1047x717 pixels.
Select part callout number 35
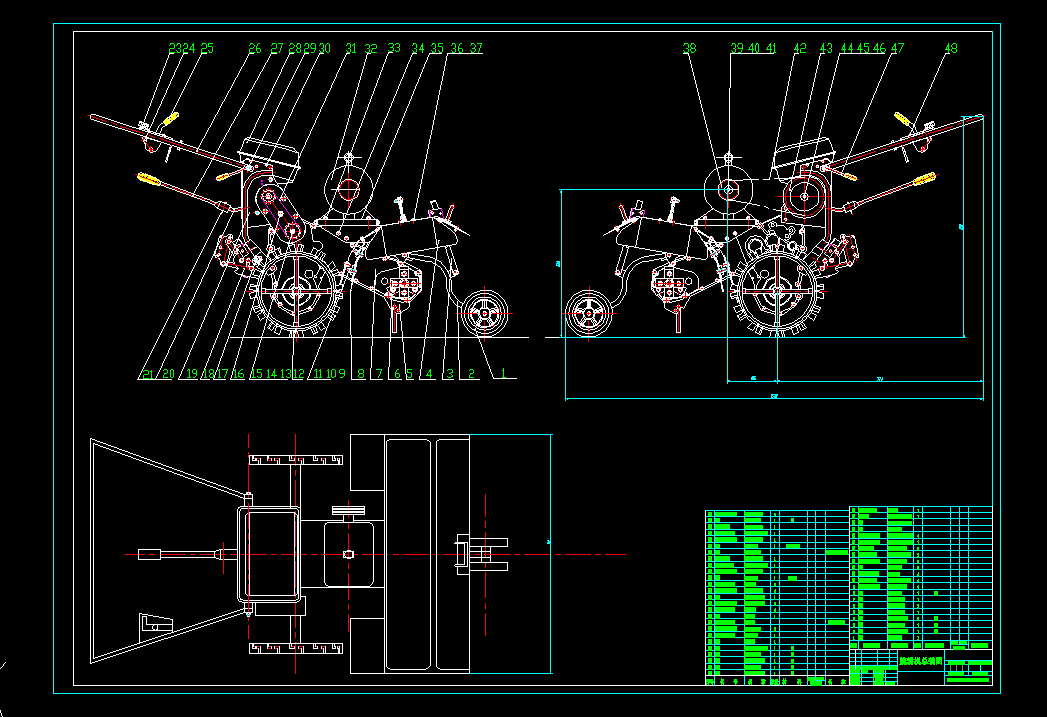coord(437,48)
